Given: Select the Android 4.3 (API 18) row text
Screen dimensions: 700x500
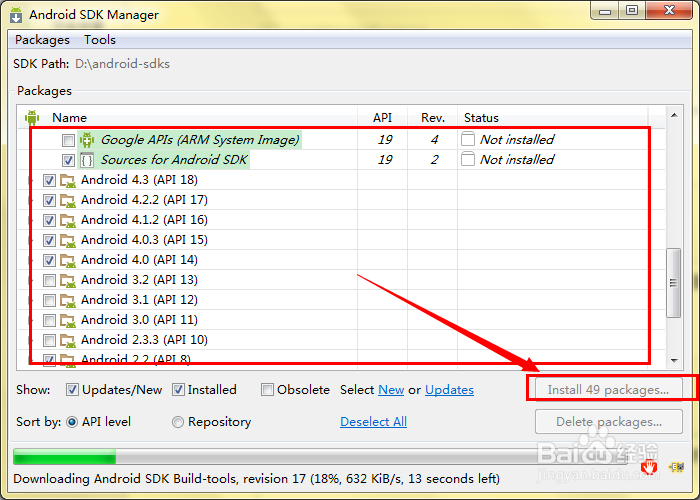Looking at the screenshot, I should coord(139,180).
